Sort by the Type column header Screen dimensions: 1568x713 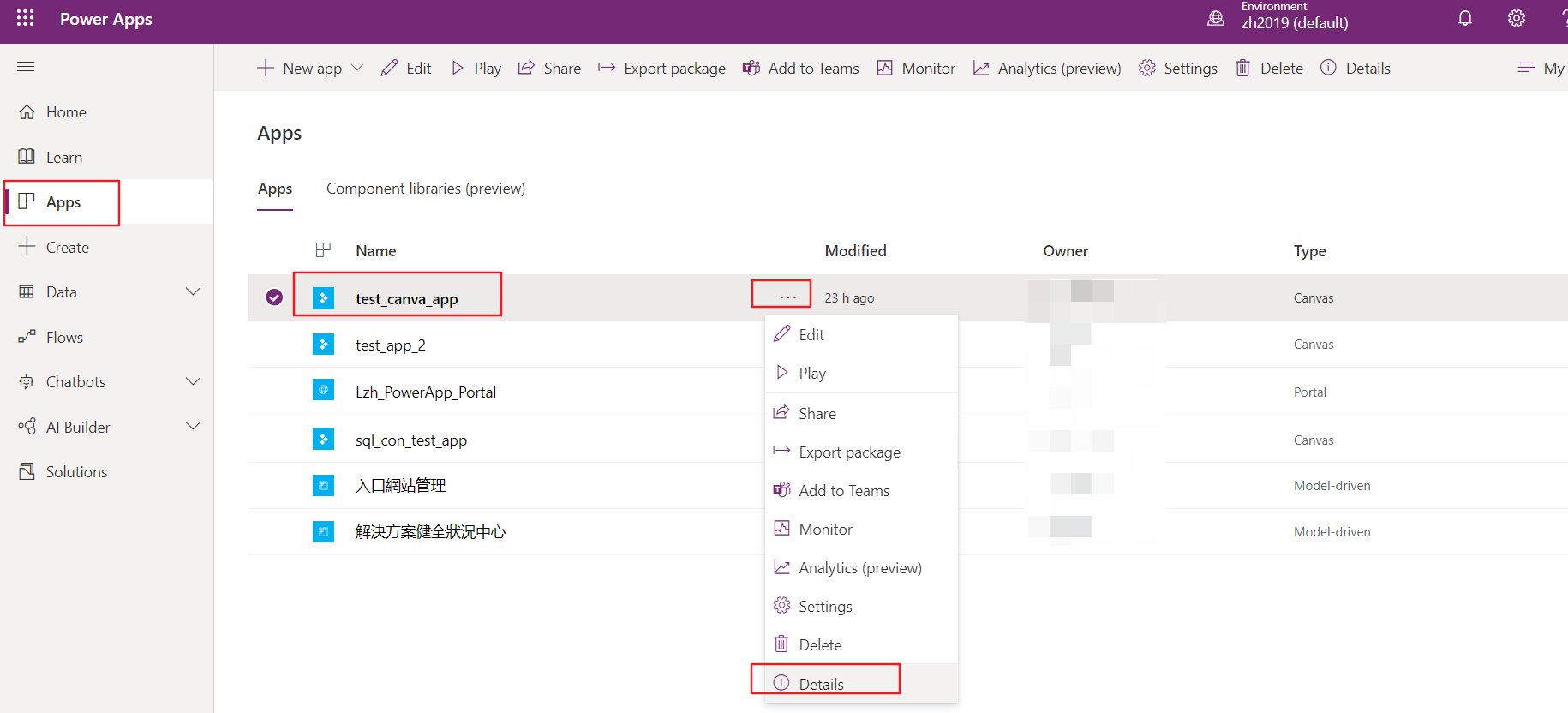click(x=1309, y=251)
